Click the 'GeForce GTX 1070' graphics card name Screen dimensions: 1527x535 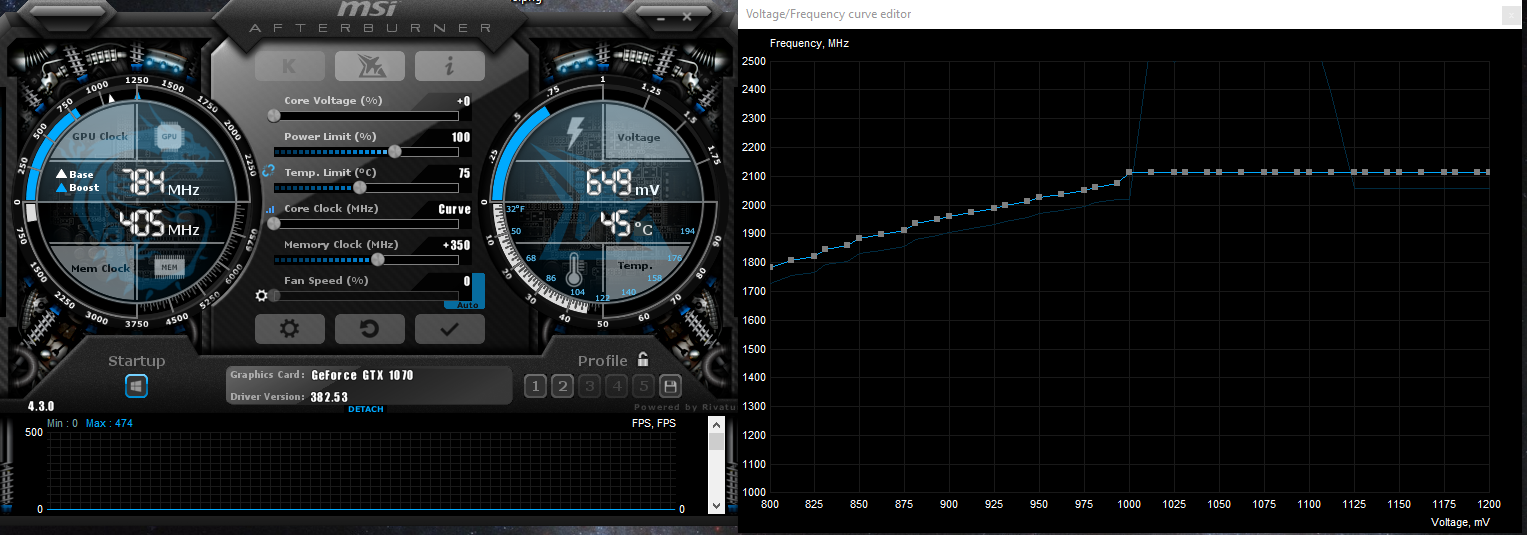tap(362, 375)
